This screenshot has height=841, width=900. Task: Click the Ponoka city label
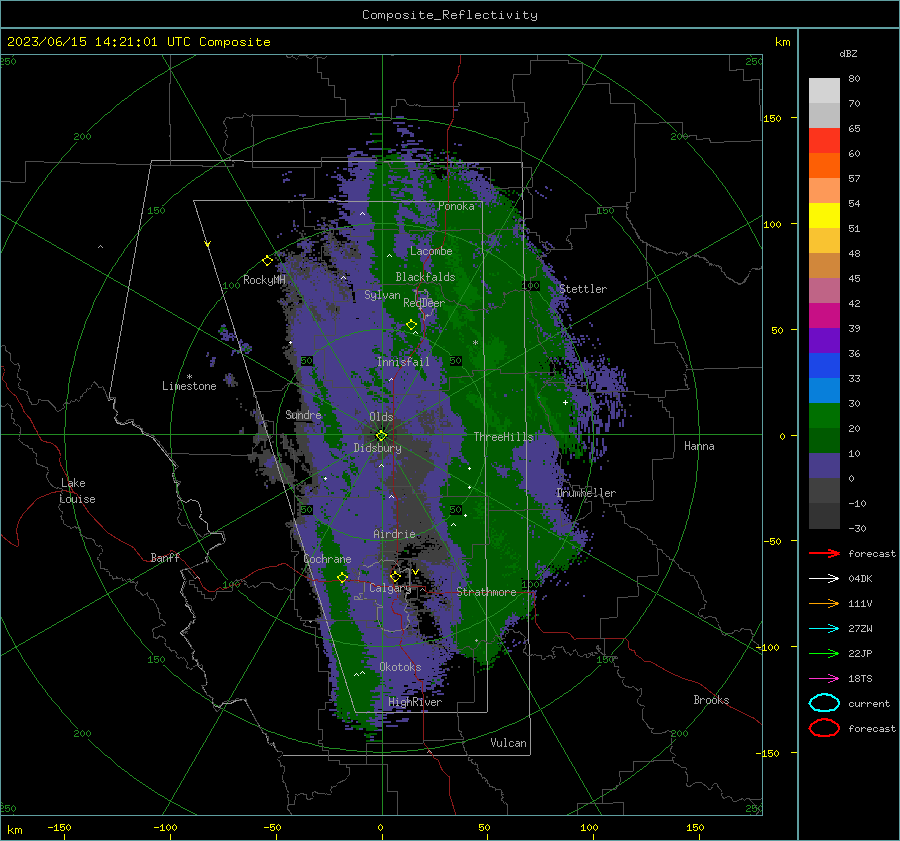(x=456, y=206)
